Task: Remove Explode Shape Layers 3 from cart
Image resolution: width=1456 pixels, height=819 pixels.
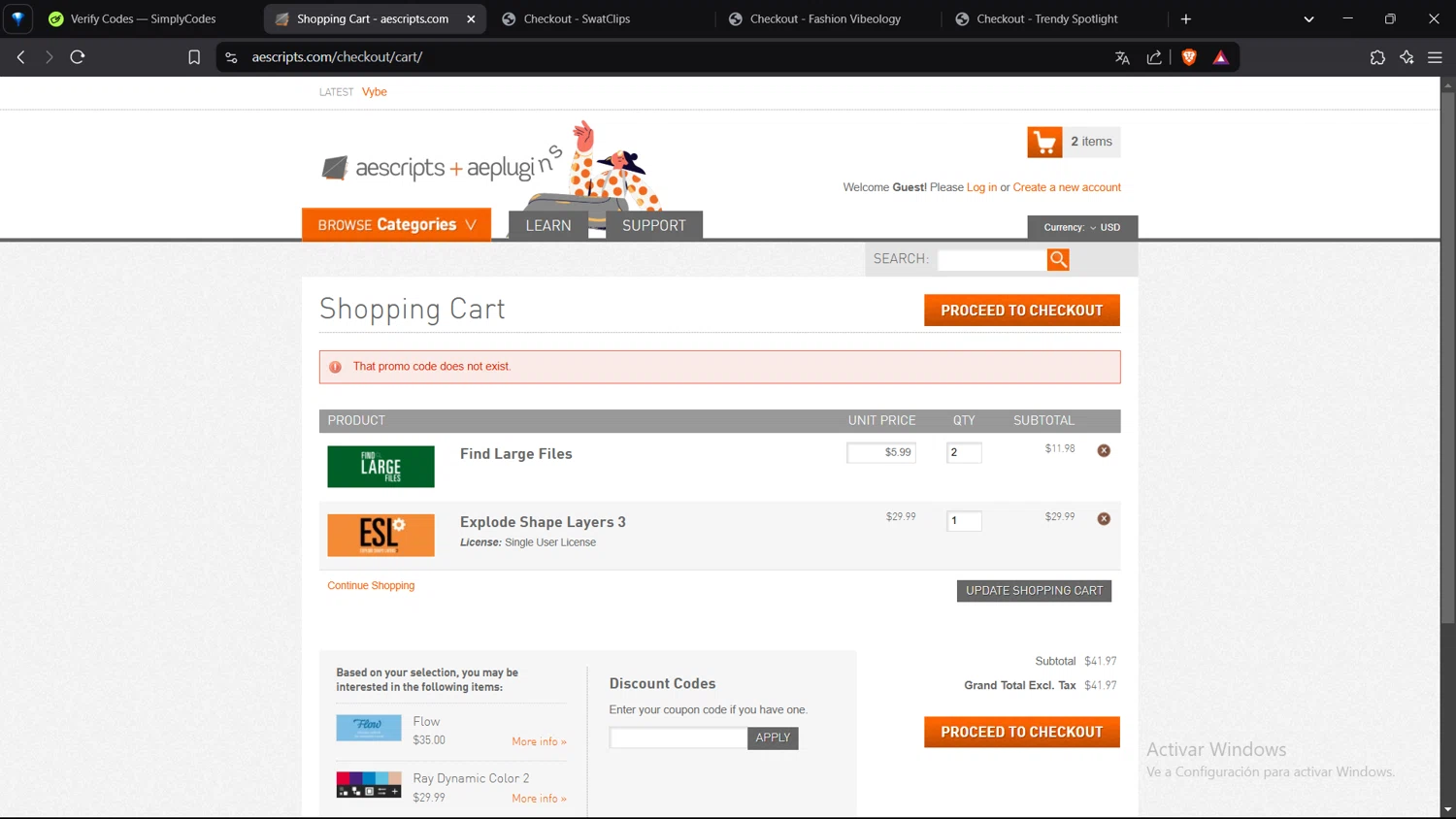Action: (x=1104, y=518)
